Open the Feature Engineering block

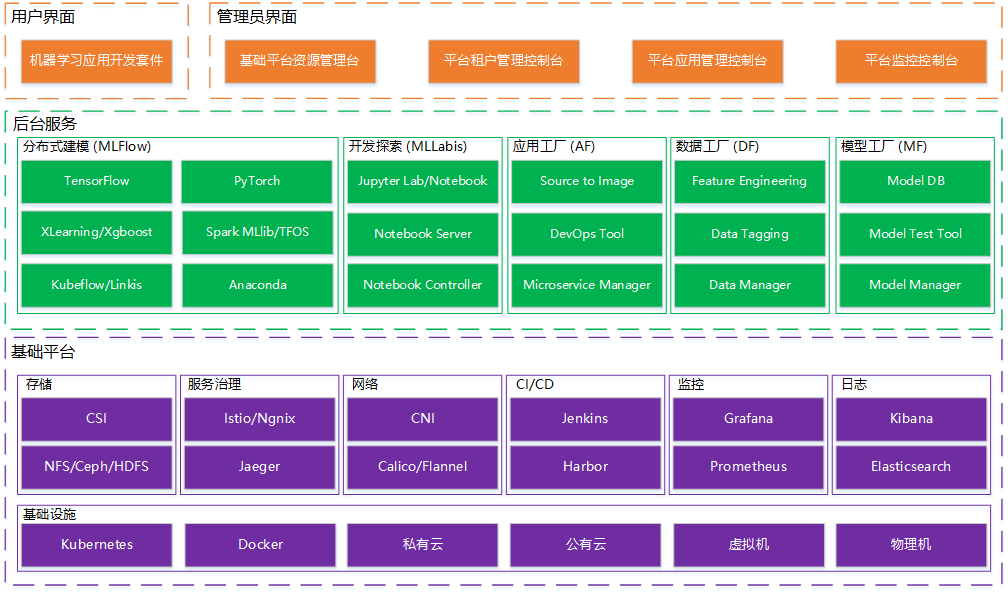(750, 181)
